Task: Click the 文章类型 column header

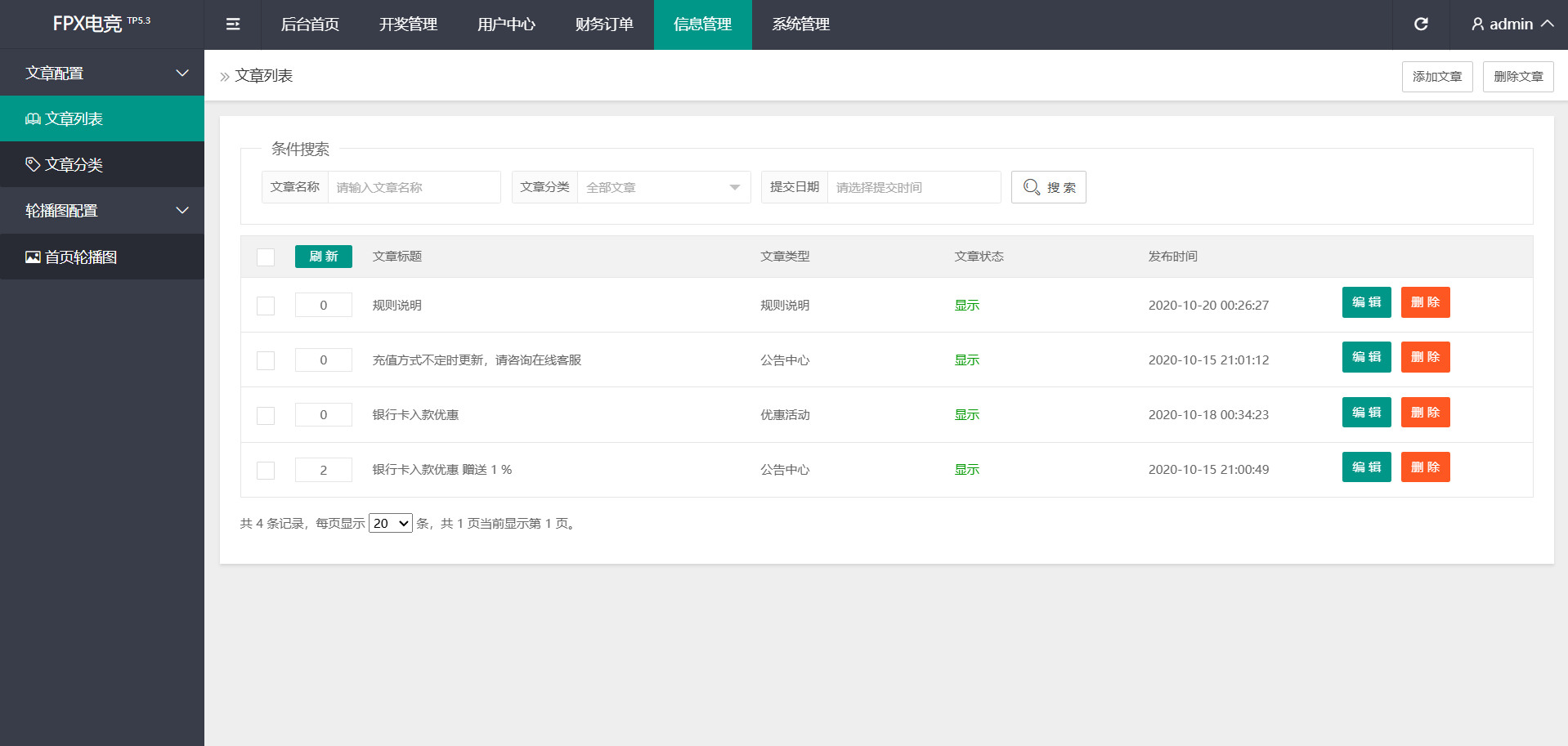Action: point(785,257)
